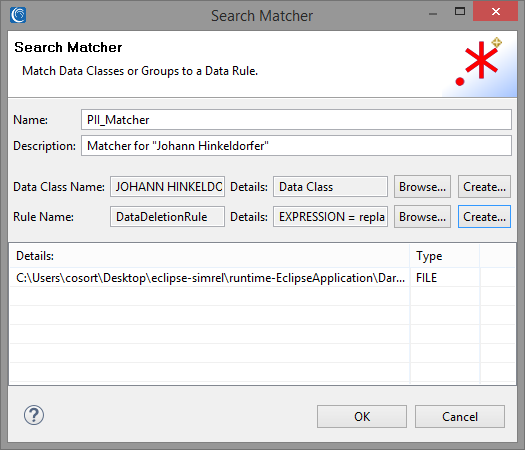Click the DataDeletionRule rule name field

[167, 217]
